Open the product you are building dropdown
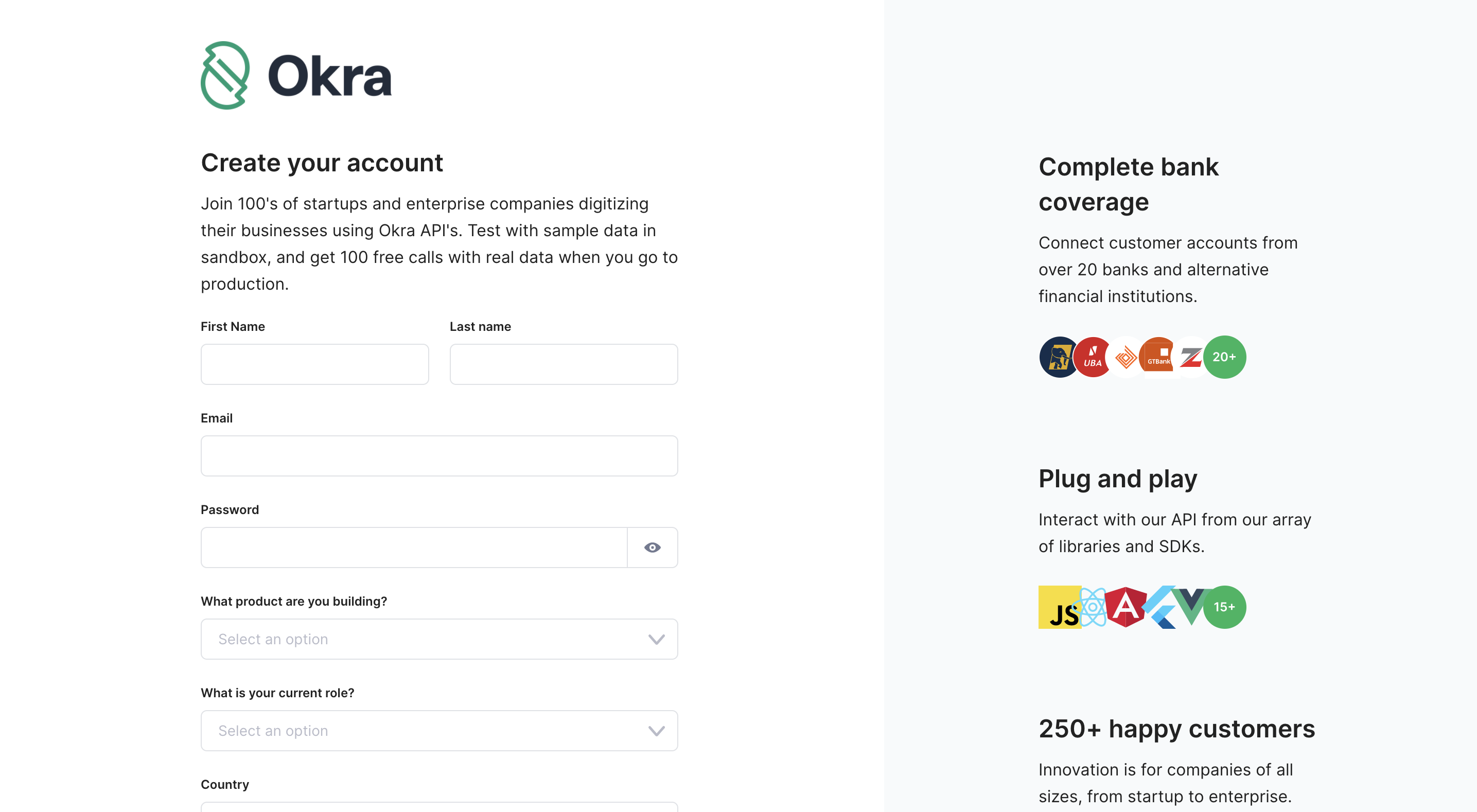Viewport: 1477px width, 812px height. click(x=439, y=639)
